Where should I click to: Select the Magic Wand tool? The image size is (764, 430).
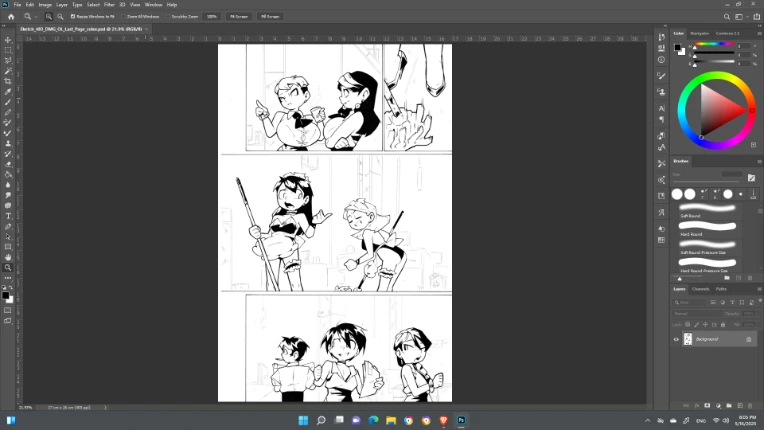pos(8,71)
